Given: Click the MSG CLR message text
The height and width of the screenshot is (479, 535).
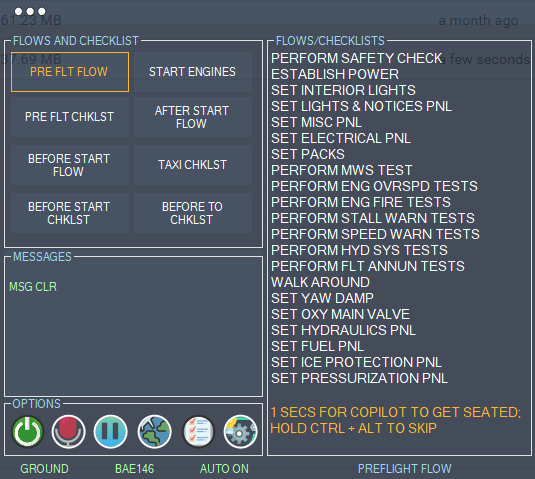Looking at the screenshot, I should [33, 287].
